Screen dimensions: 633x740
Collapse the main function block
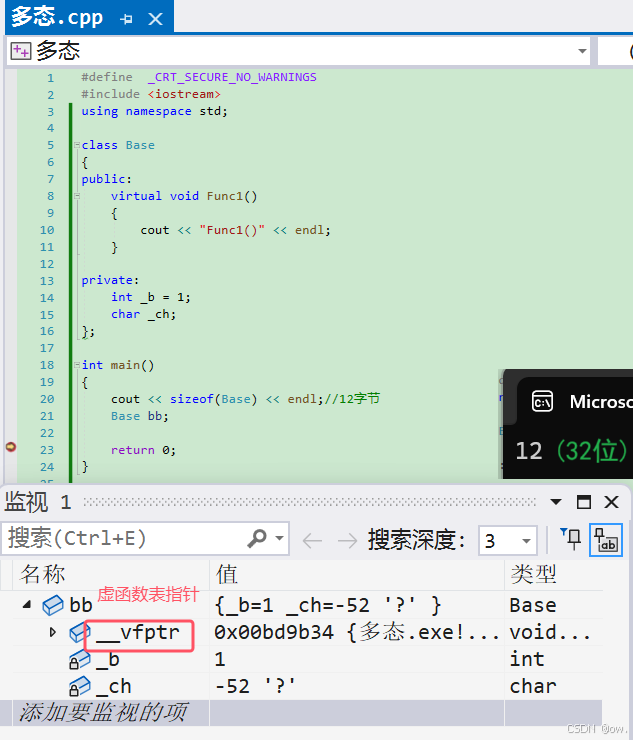pyautogui.click(x=77, y=365)
